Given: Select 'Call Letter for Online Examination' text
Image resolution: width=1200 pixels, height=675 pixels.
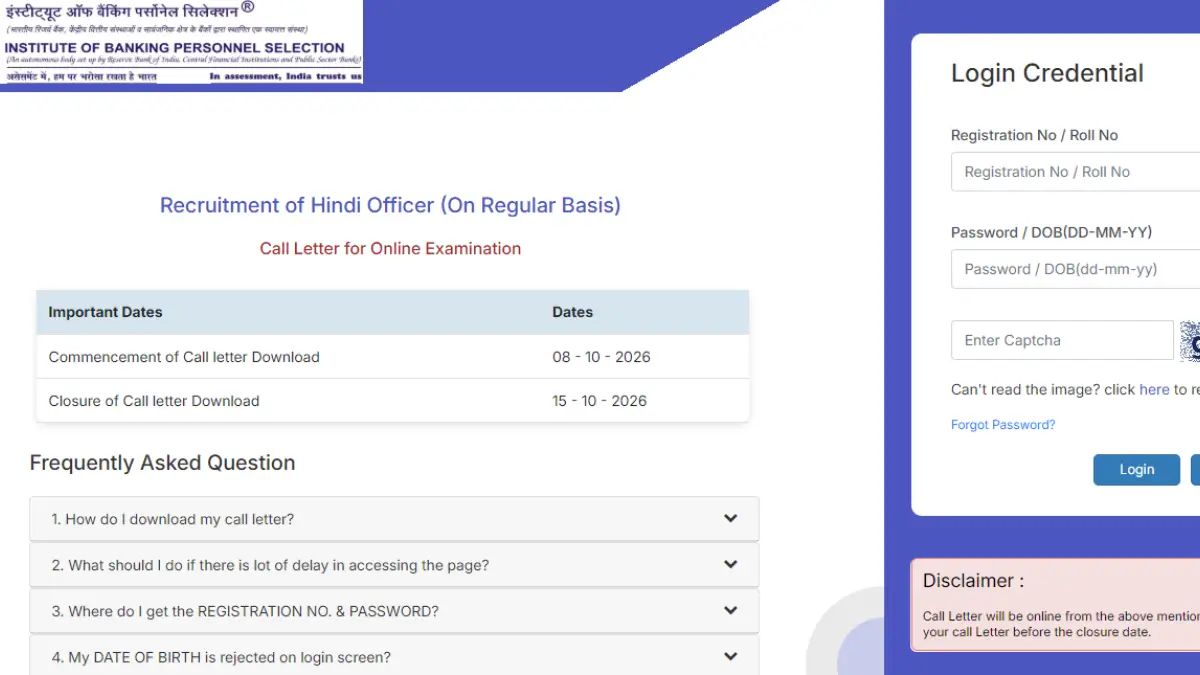Looking at the screenshot, I should tap(390, 248).
